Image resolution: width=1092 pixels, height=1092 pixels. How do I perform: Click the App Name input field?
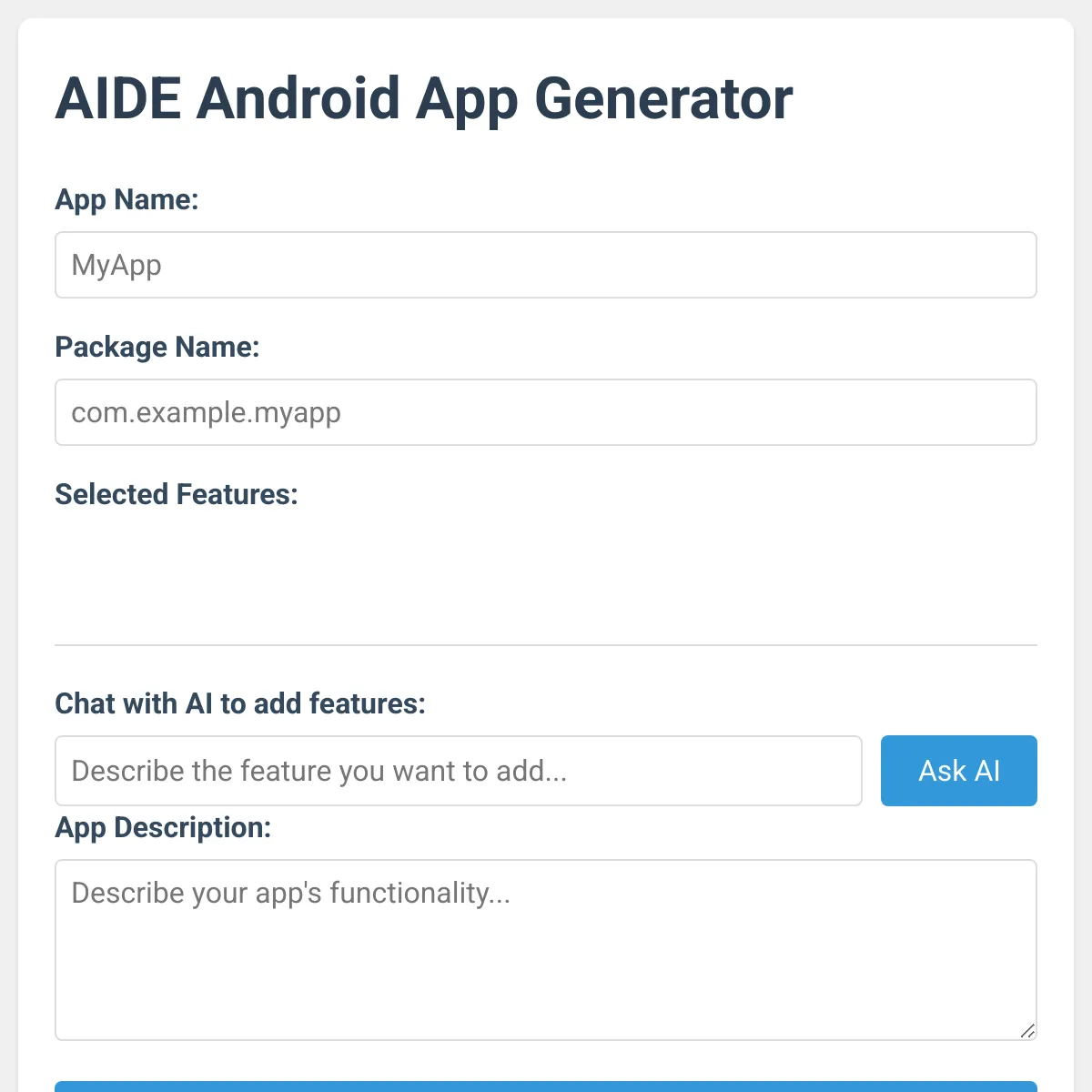pyautogui.click(x=546, y=265)
